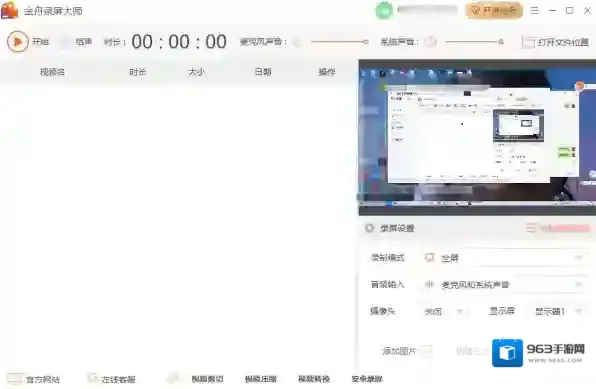The width and height of the screenshot is (596, 389).
Task: Open the hamburger main menu icon
Action: click(x=534, y=11)
